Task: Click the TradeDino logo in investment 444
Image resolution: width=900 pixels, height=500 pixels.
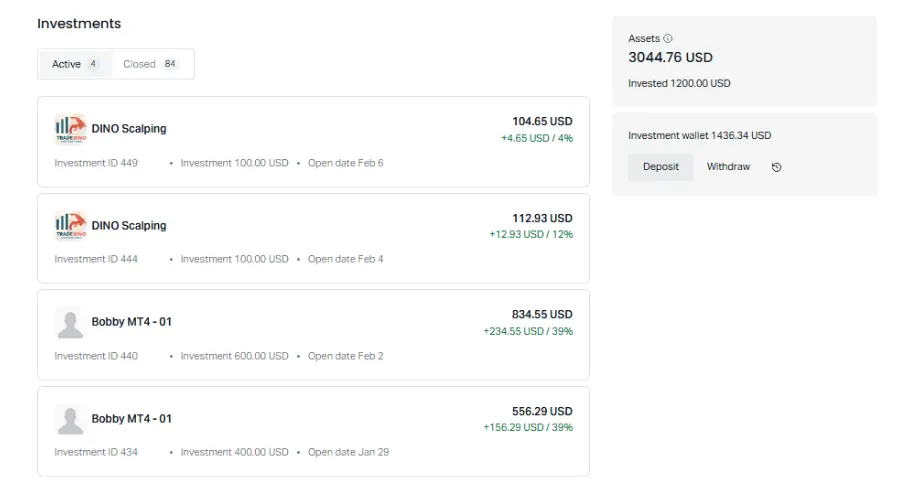Action: 70,226
